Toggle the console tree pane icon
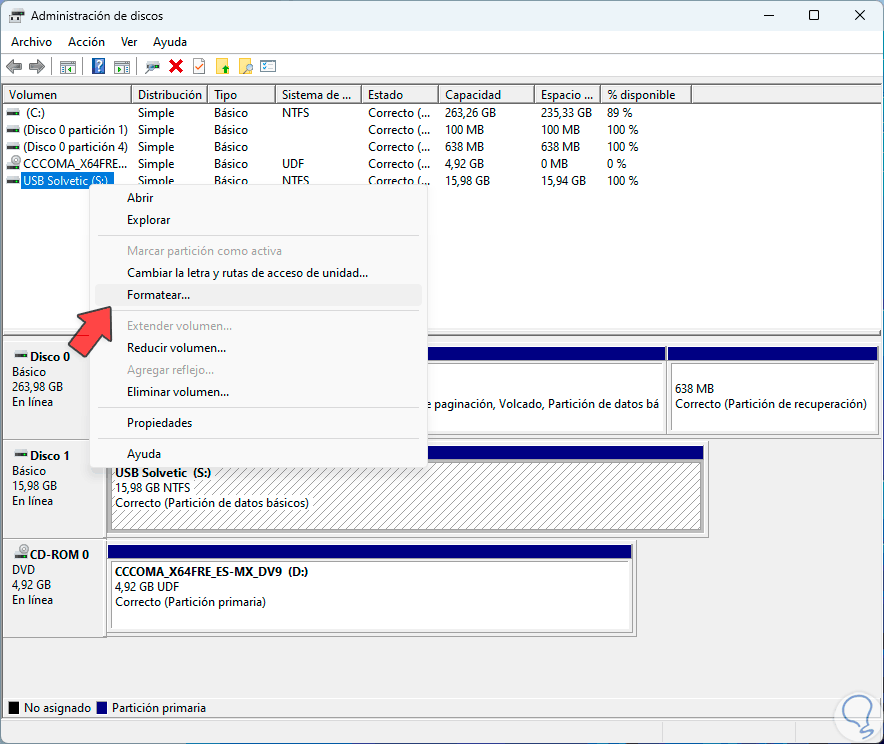Image resolution: width=884 pixels, height=744 pixels. [x=68, y=67]
